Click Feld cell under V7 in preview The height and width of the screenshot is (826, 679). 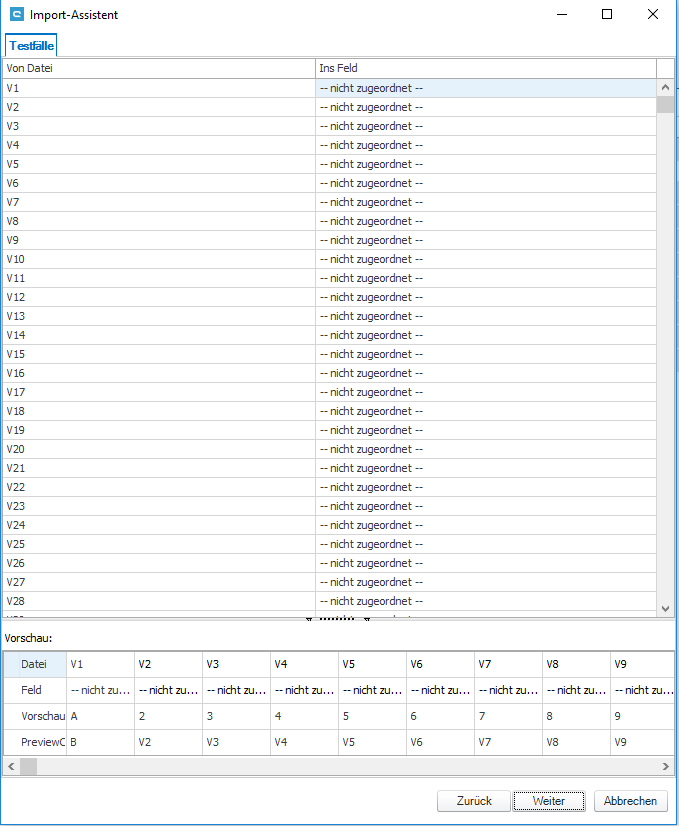coord(507,690)
